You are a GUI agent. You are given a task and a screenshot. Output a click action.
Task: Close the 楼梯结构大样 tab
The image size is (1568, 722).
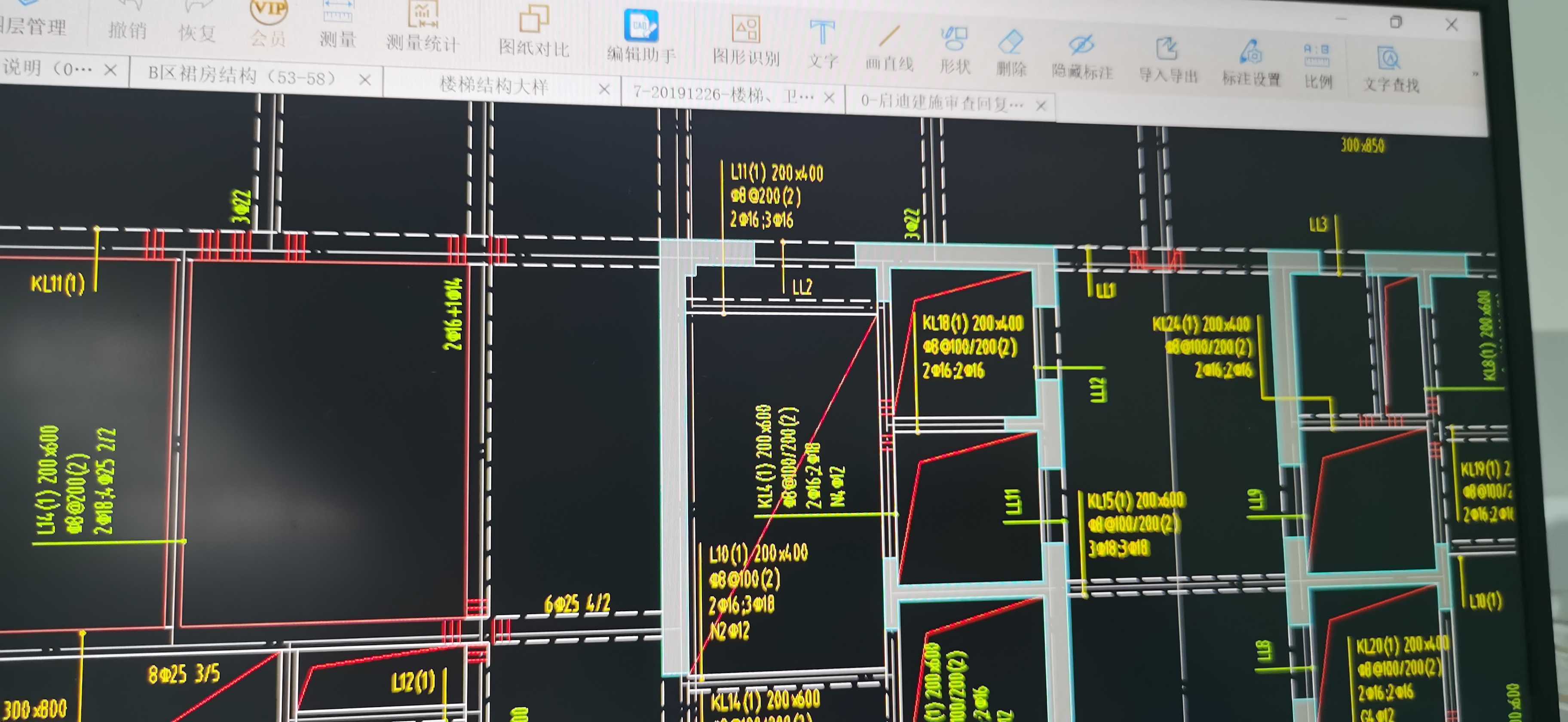point(604,89)
